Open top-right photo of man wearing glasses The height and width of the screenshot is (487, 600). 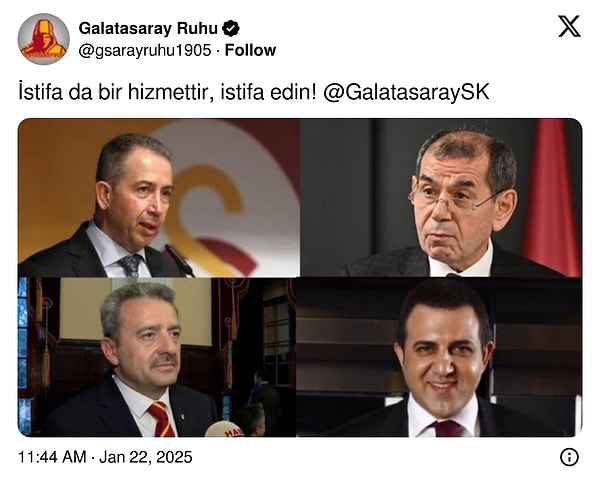pos(441,198)
